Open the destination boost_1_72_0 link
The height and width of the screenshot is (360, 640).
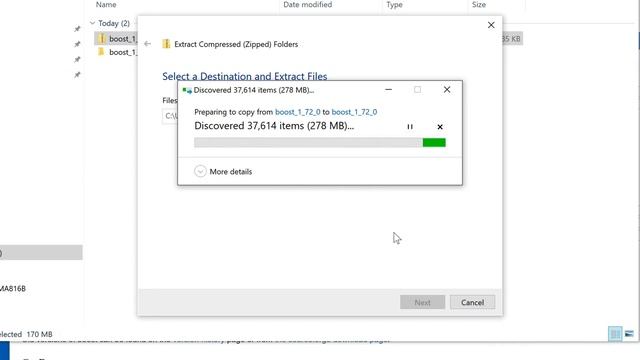tap(354, 112)
